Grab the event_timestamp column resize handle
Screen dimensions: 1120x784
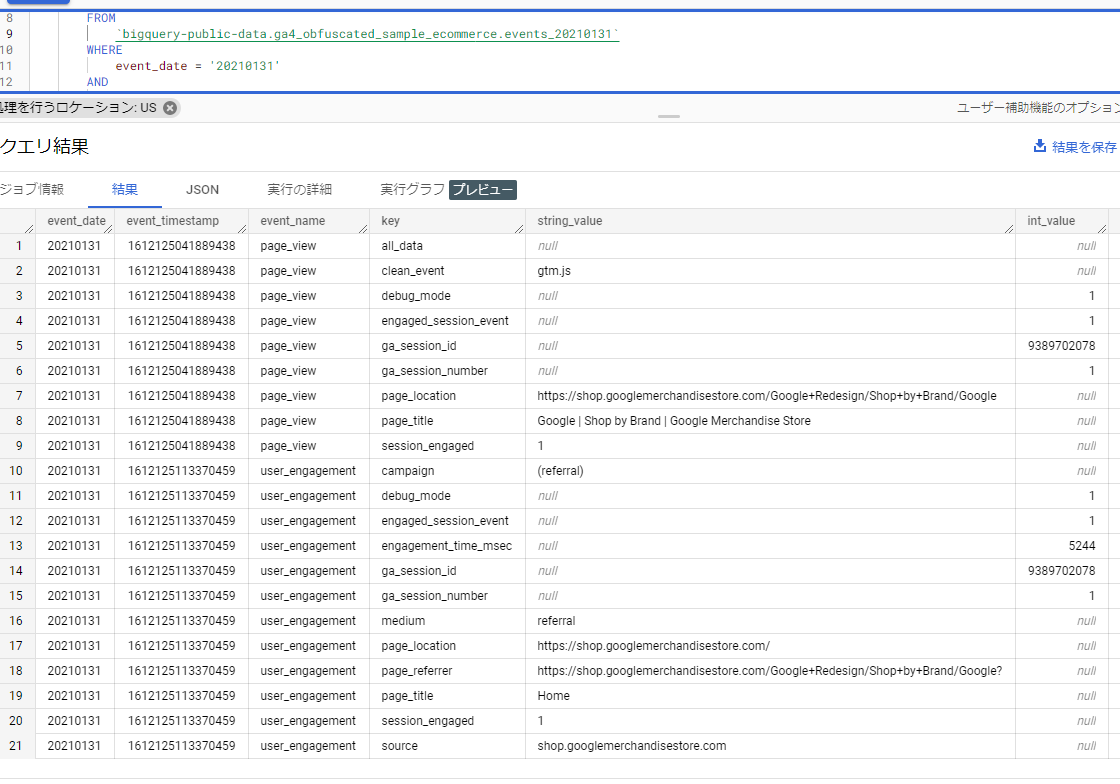(242, 228)
